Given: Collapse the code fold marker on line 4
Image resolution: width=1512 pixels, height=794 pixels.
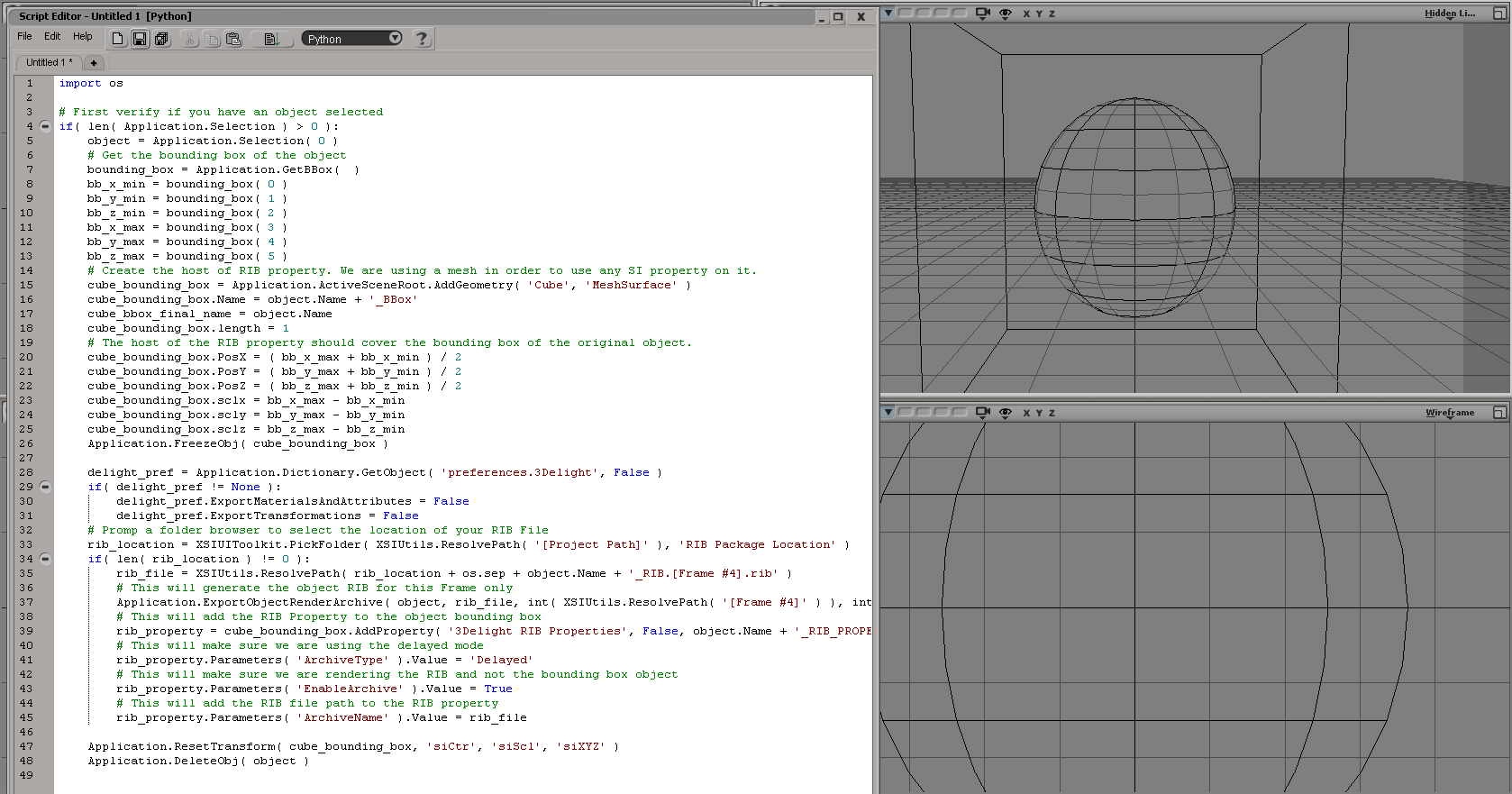Looking at the screenshot, I should click(45, 126).
